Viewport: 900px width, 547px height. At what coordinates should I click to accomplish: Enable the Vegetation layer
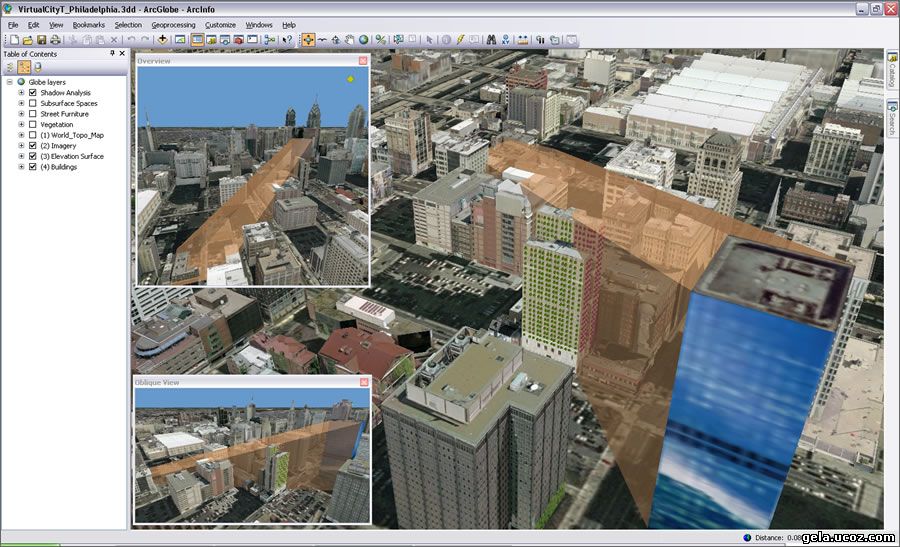tap(33, 124)
